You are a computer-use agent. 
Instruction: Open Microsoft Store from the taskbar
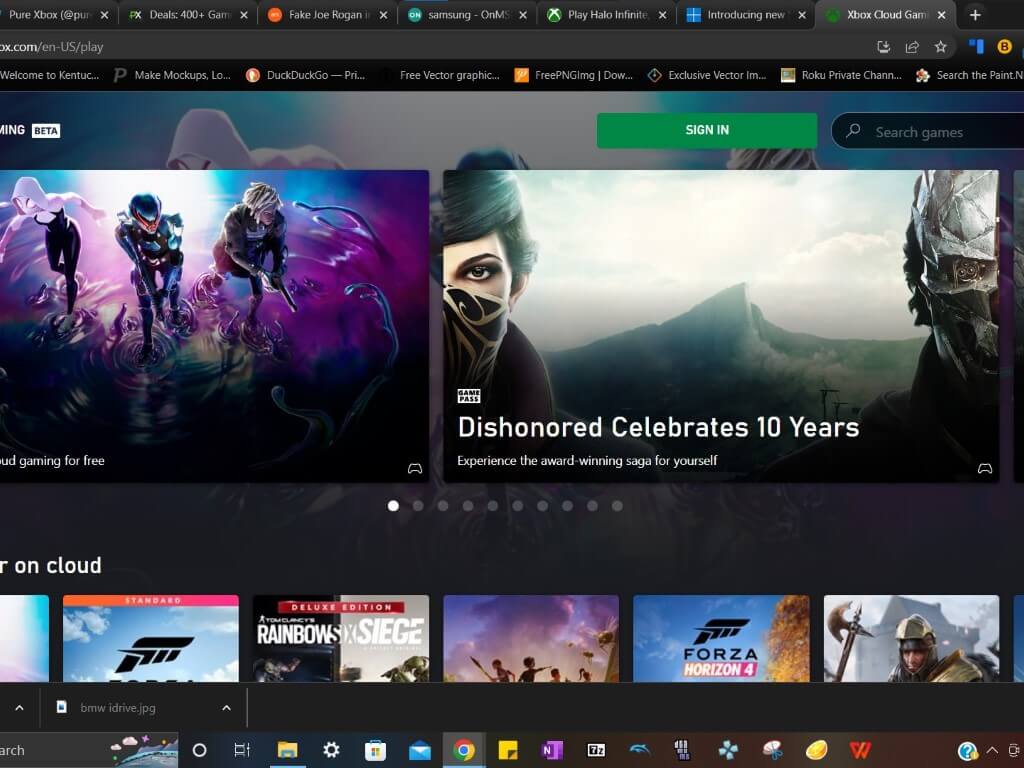(x=376, y=750)
